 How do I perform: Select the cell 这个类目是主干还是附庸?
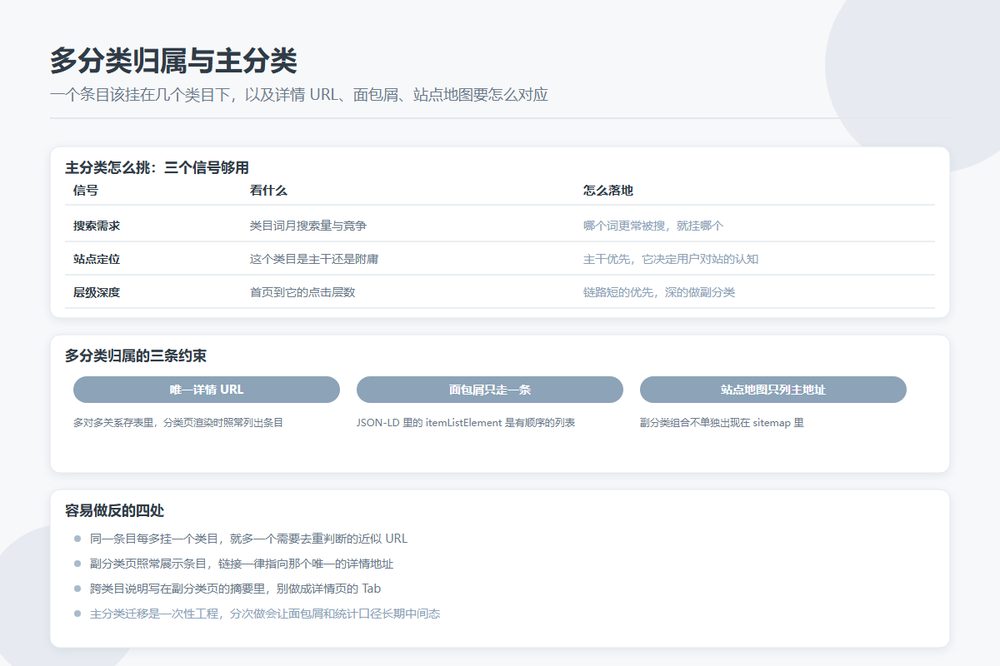[x=314, y=259]
